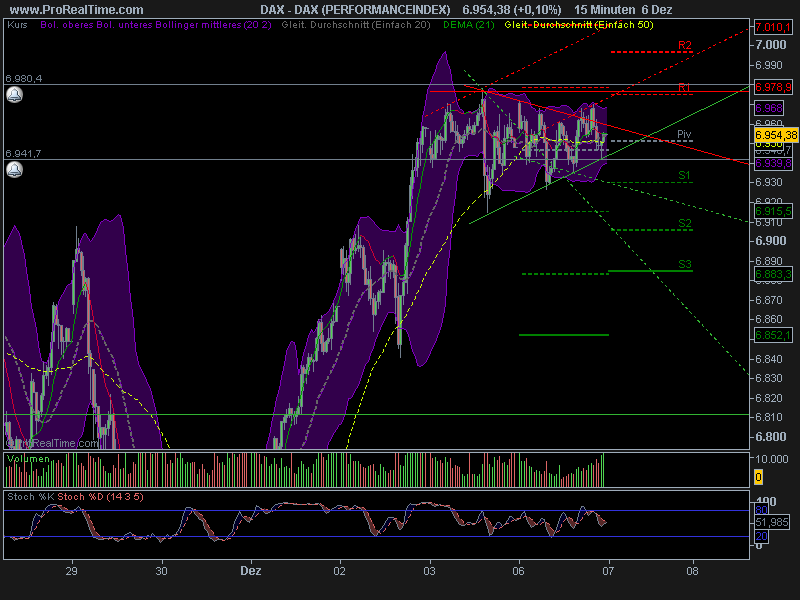Click the green 6.883,3 price tag
Screen dimensions: 800x600
[x=773, y=274]
